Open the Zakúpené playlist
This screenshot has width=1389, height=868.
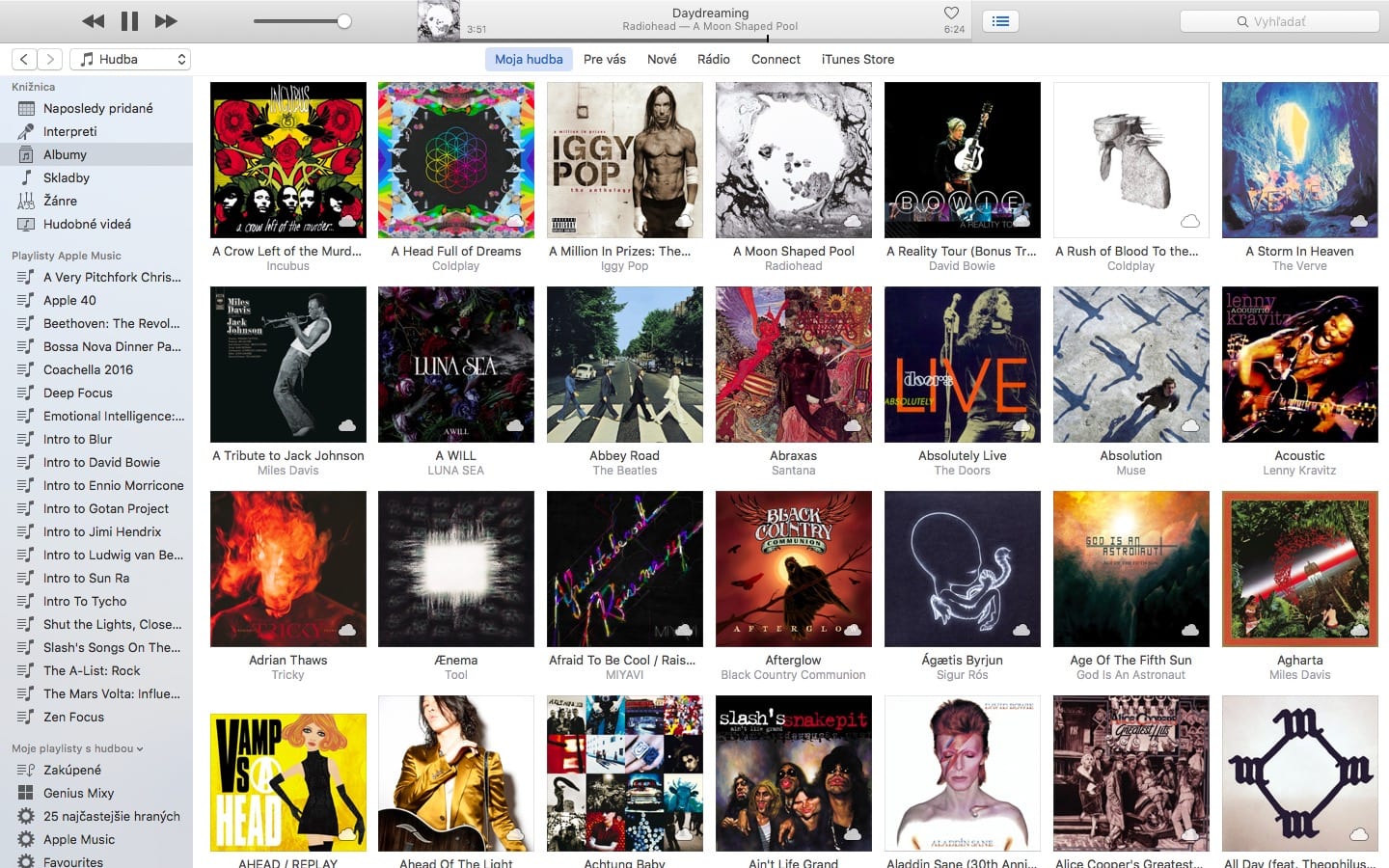click(96, 770)
